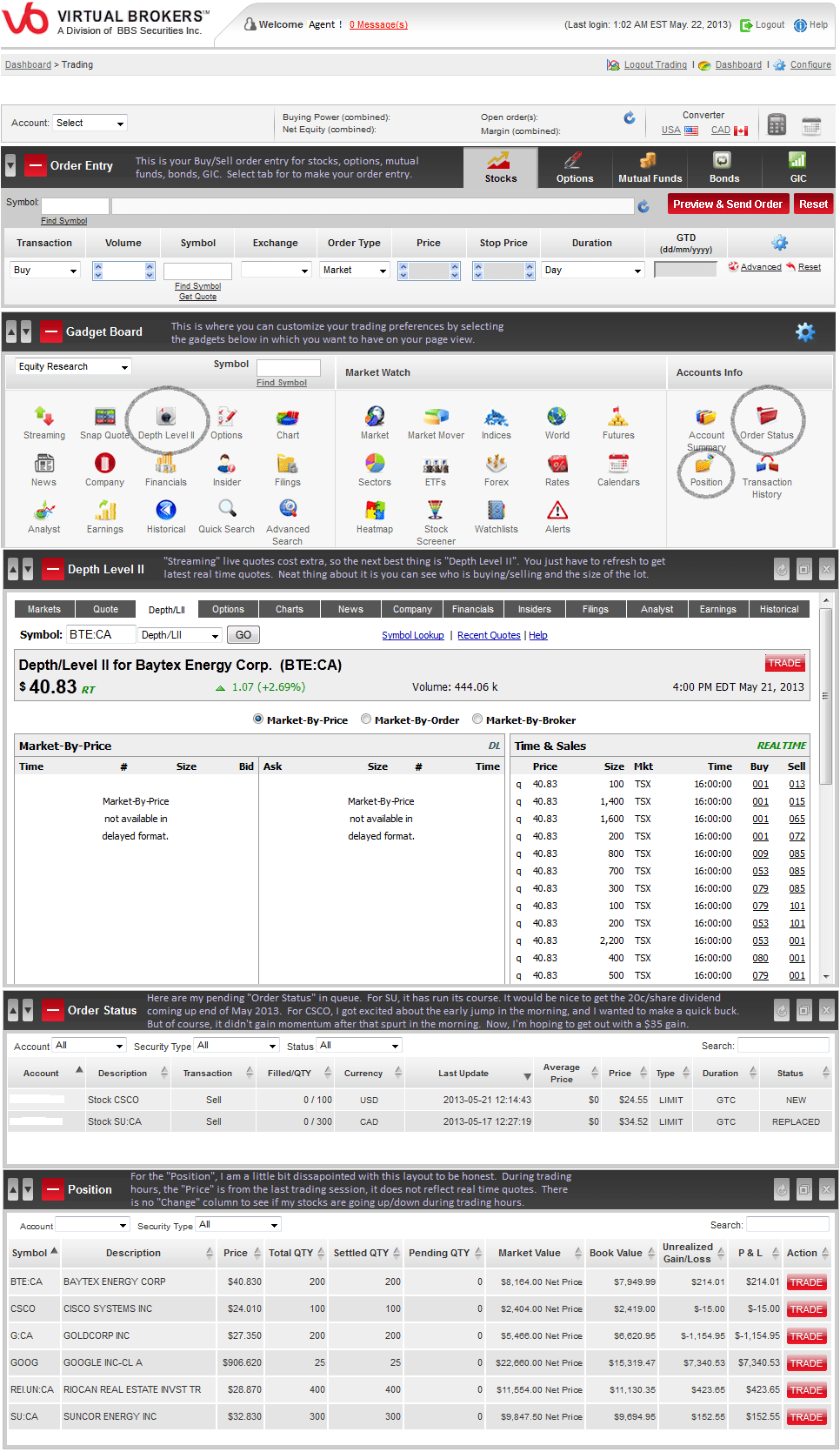Open the Insider gadget icon
This screenshot has width=840, height=1452.
[227, 464]
